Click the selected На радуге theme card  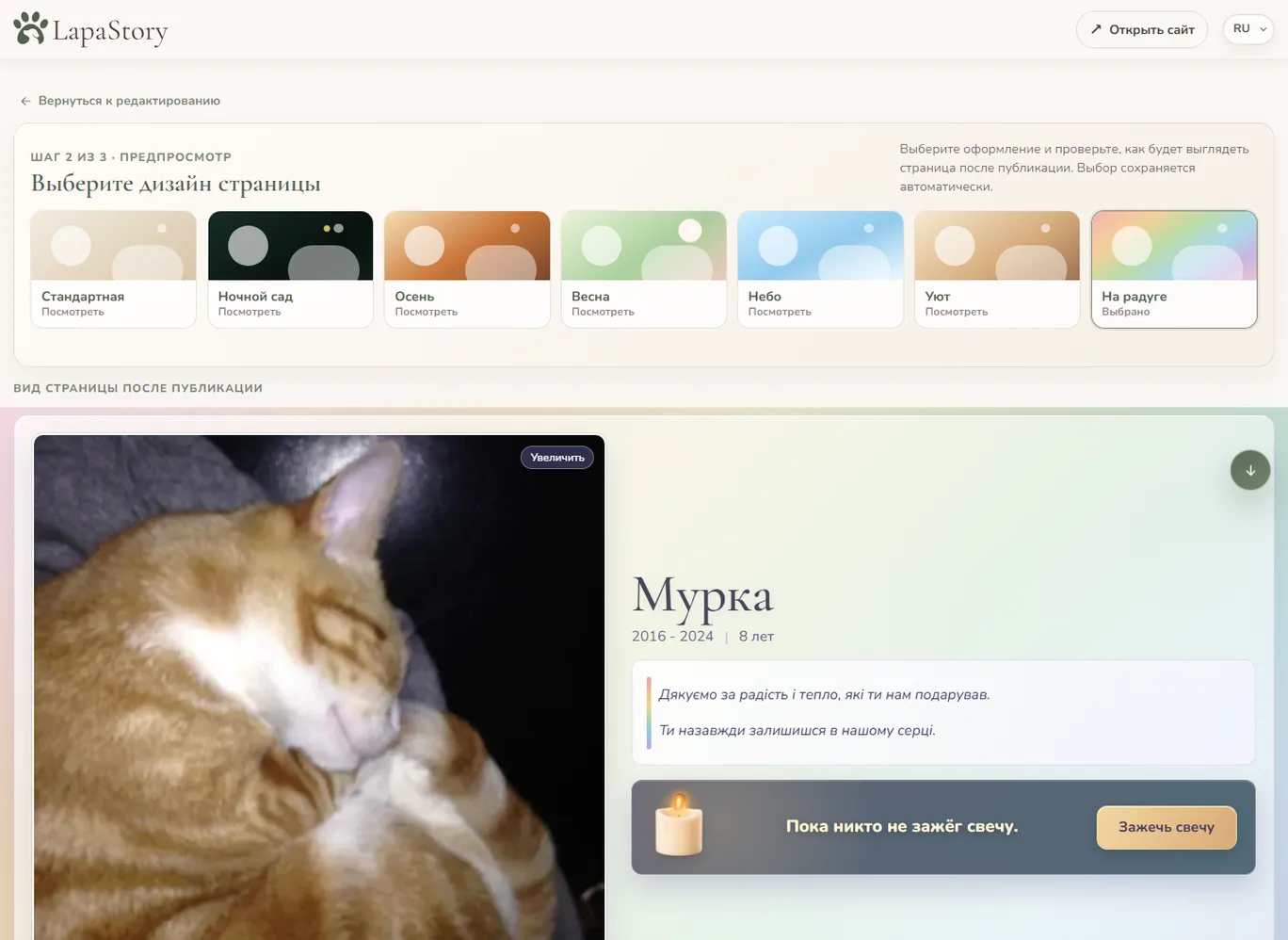pos(1174,269)
